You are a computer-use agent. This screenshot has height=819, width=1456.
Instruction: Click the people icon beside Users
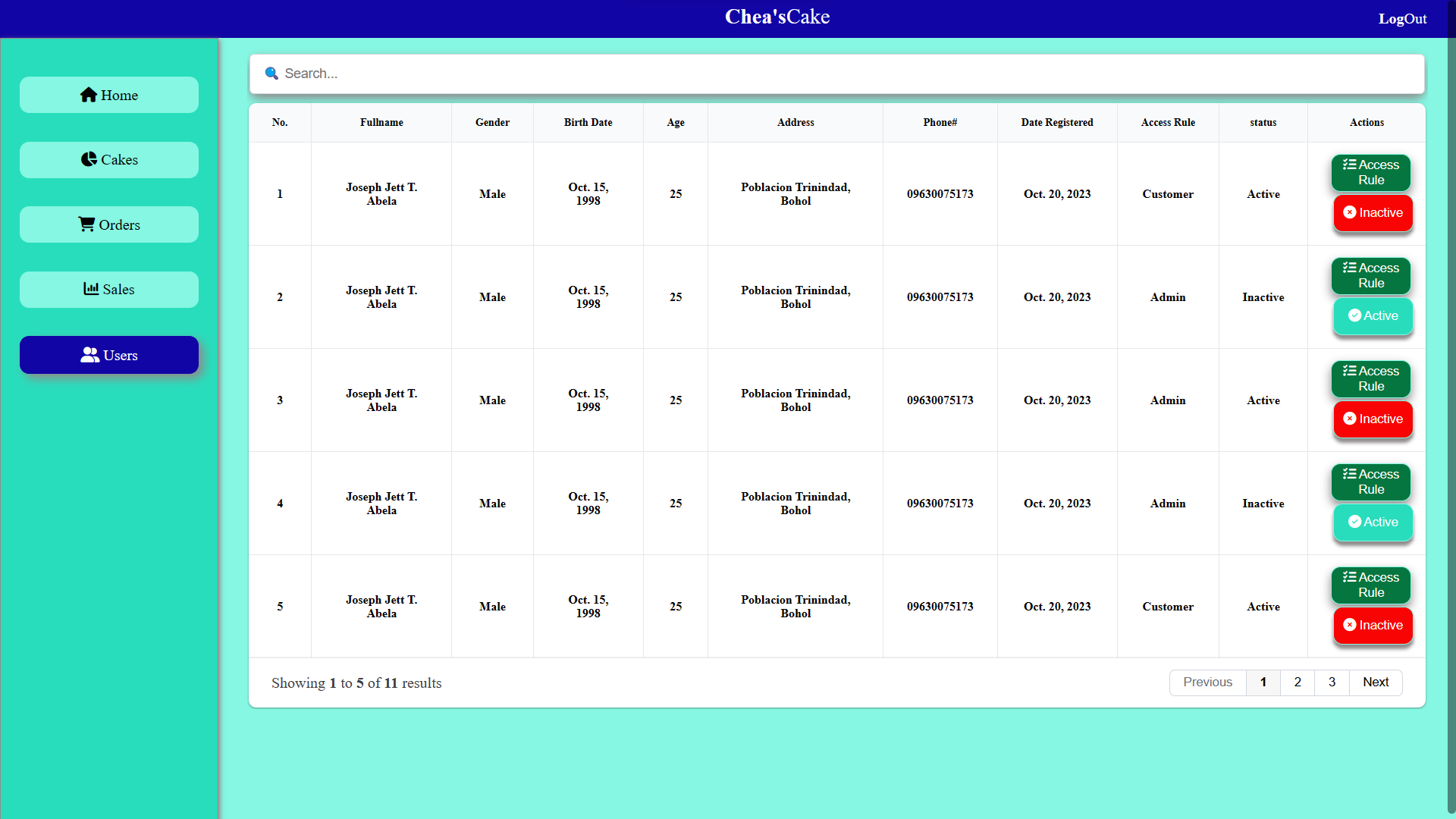click(90, 355)
